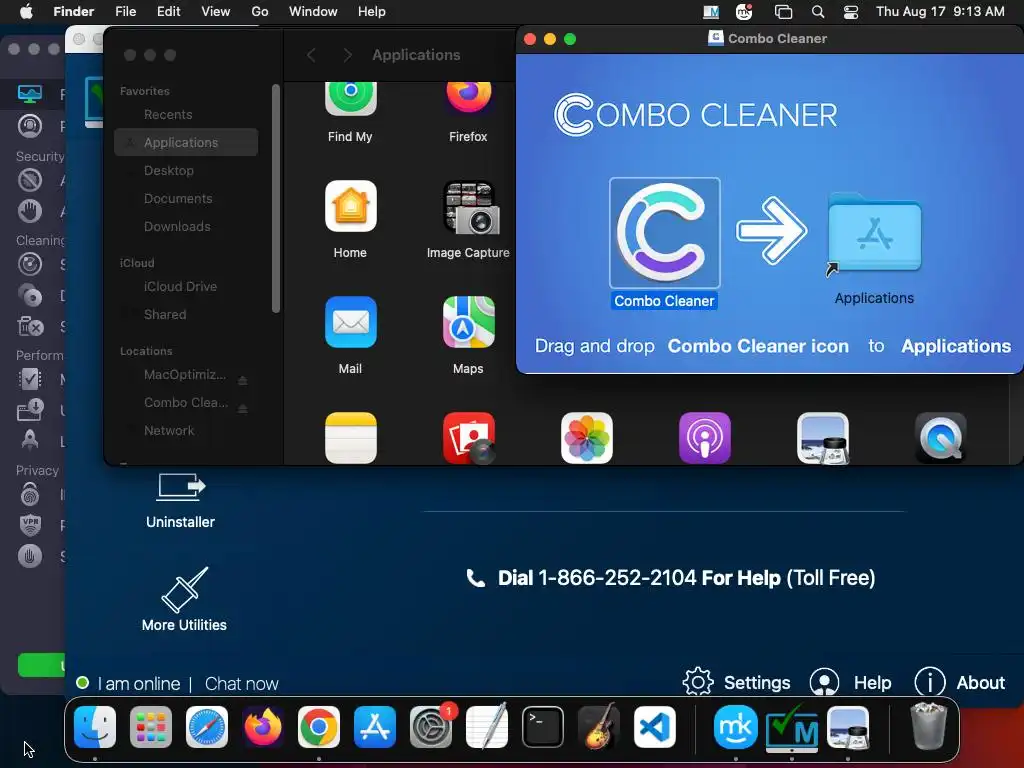Open the Finder menu
Screen dimensions: 1024x768
pyautogui.click(x=74, y=11)
